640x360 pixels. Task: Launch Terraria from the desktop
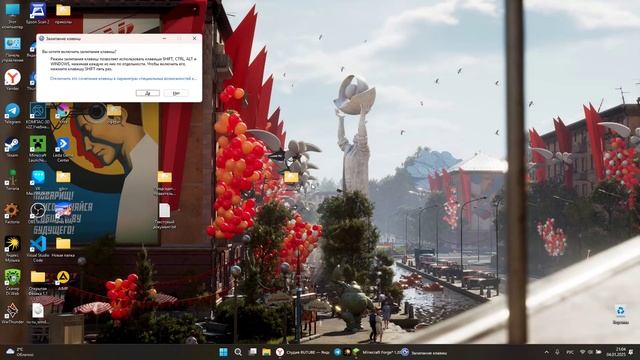pos(12,180)
